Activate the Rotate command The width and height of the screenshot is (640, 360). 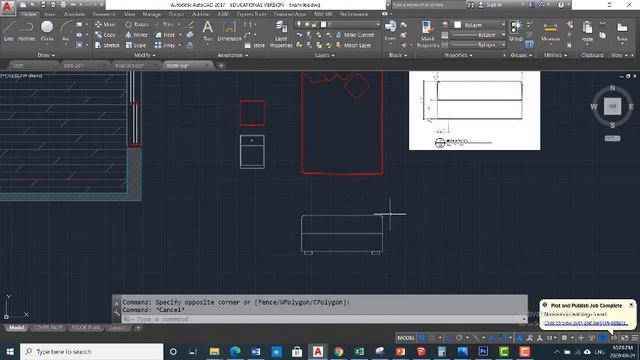point(137,24)
